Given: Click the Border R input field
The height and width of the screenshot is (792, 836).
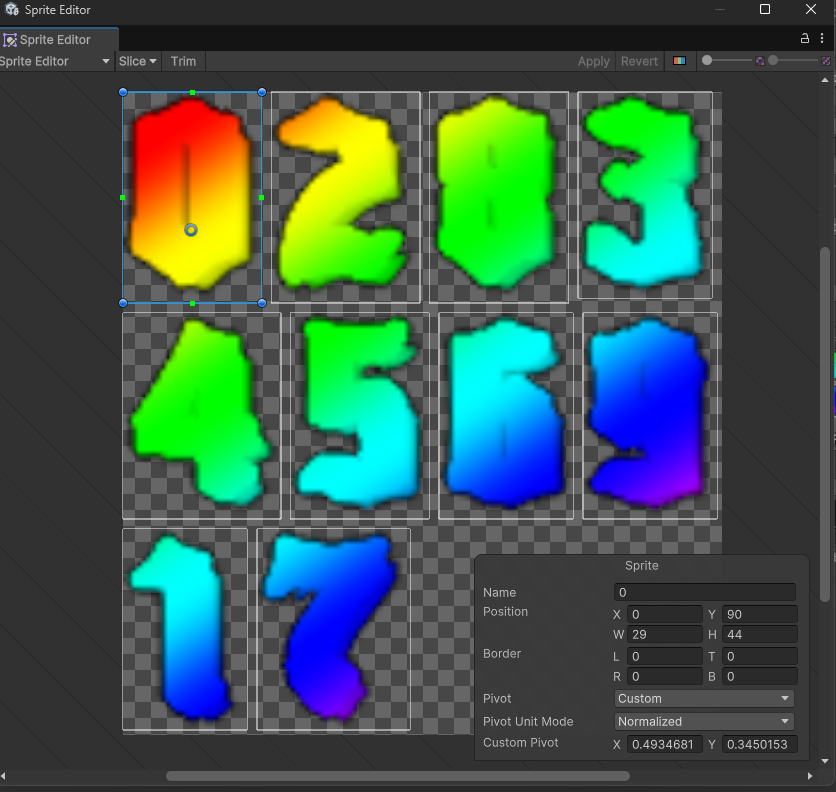Looking at the screenshot, I should [x=664, y=676].
